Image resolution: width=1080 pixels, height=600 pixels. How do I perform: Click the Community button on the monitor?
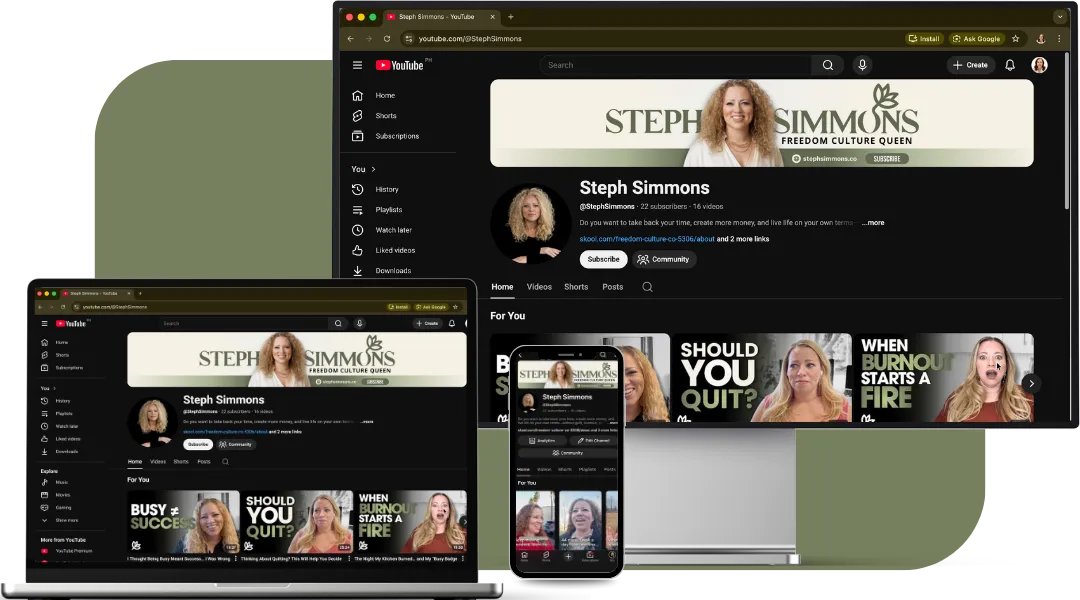point(663,260)
